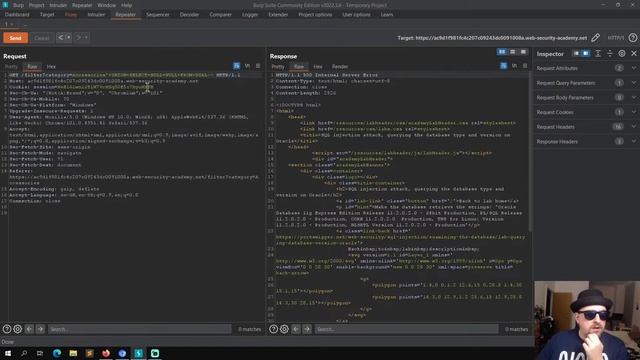
Task: Toggle Response message pretty-print button
Action: (x=504, y=66)
